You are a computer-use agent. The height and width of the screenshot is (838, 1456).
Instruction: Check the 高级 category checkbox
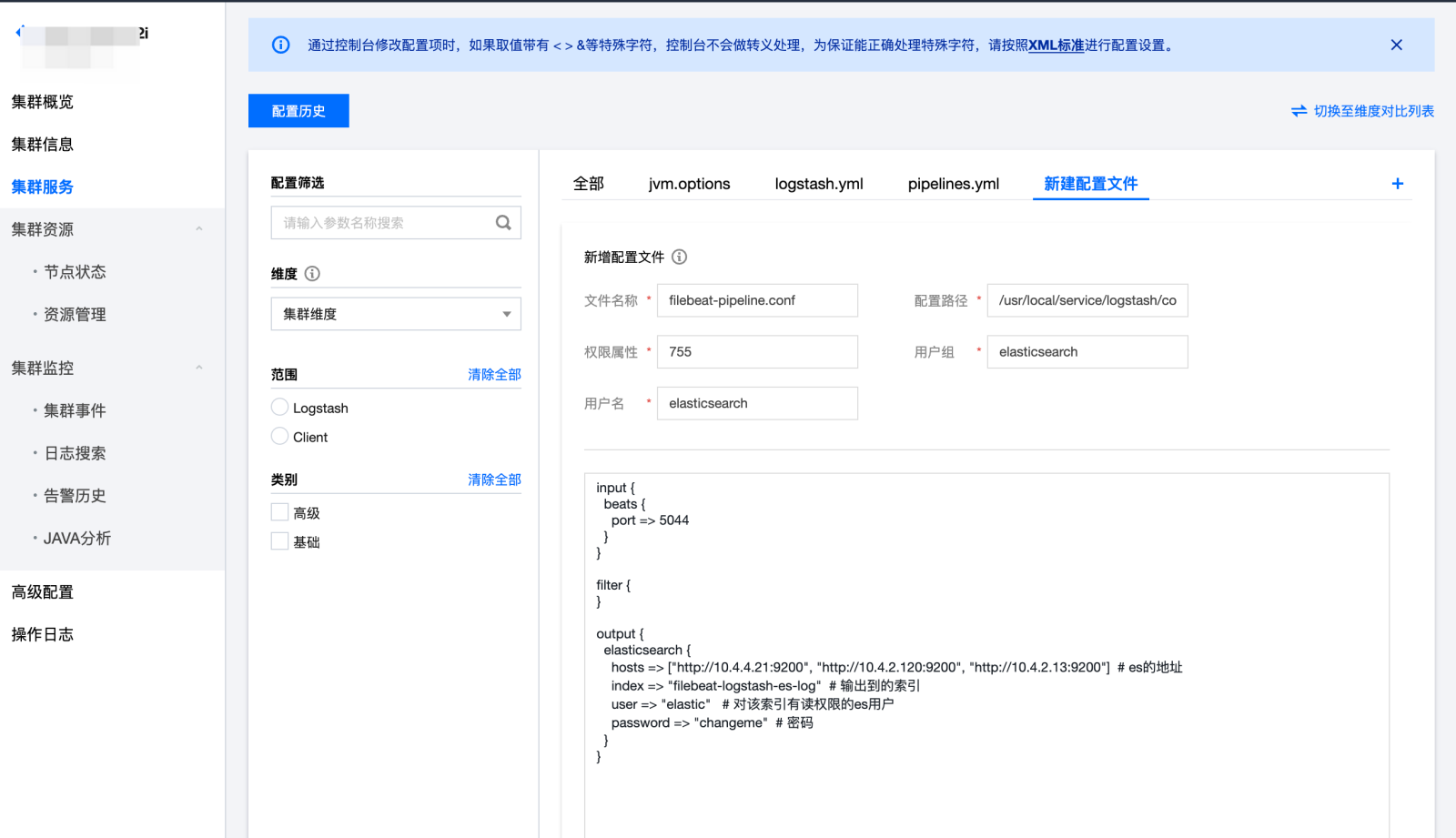(x=280, y=512)
